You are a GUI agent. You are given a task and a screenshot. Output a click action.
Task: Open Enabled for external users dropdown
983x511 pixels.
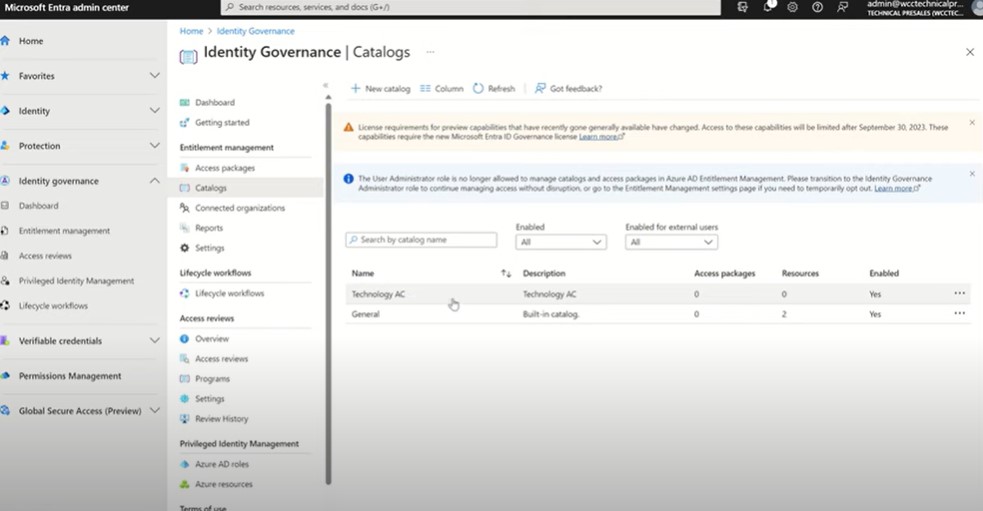(671, 242)
